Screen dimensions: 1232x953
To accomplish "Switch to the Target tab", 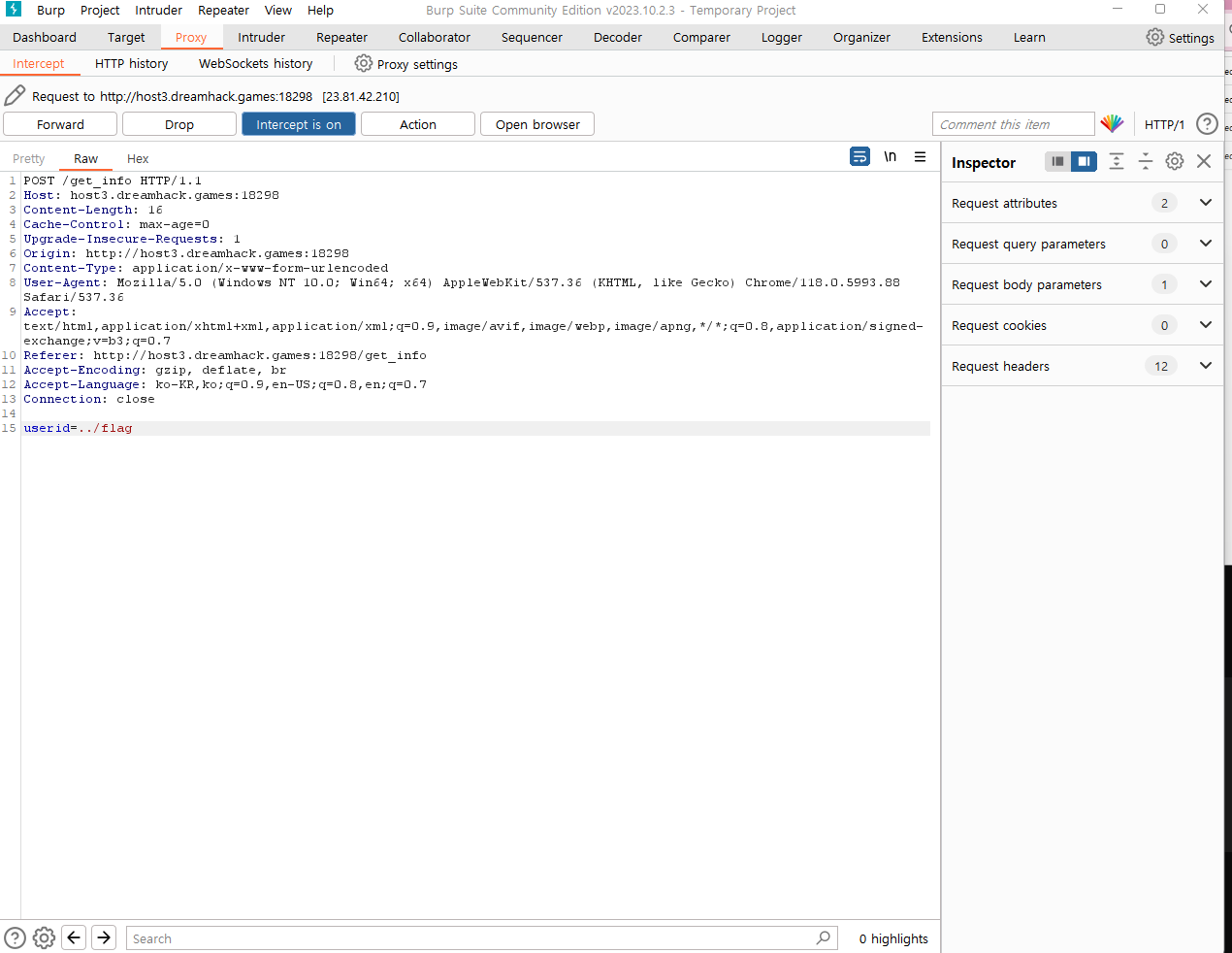I will pos(126,37).
